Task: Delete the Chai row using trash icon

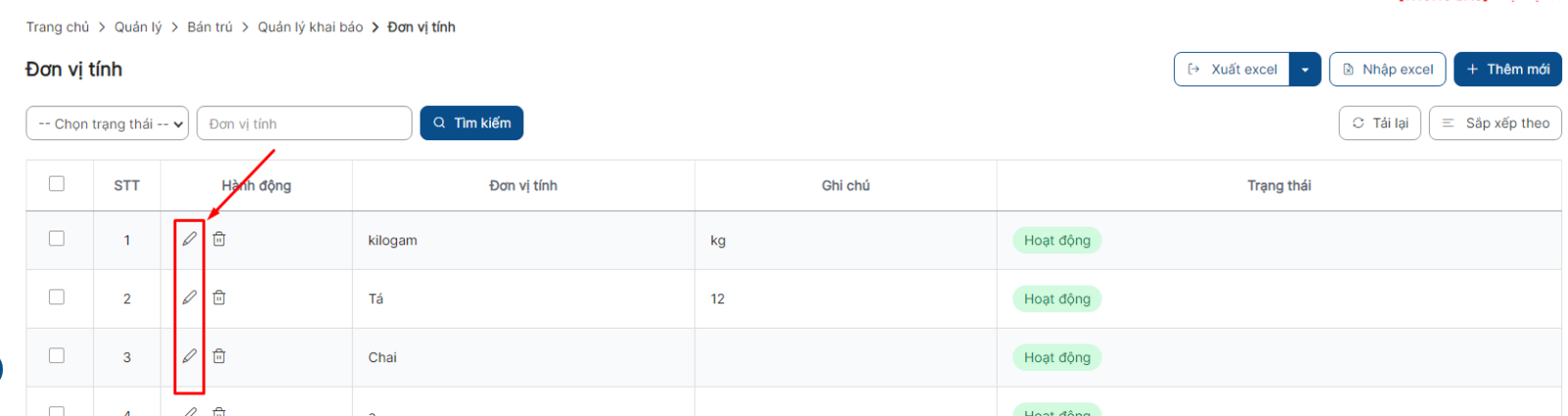Action: coord(220,356)
